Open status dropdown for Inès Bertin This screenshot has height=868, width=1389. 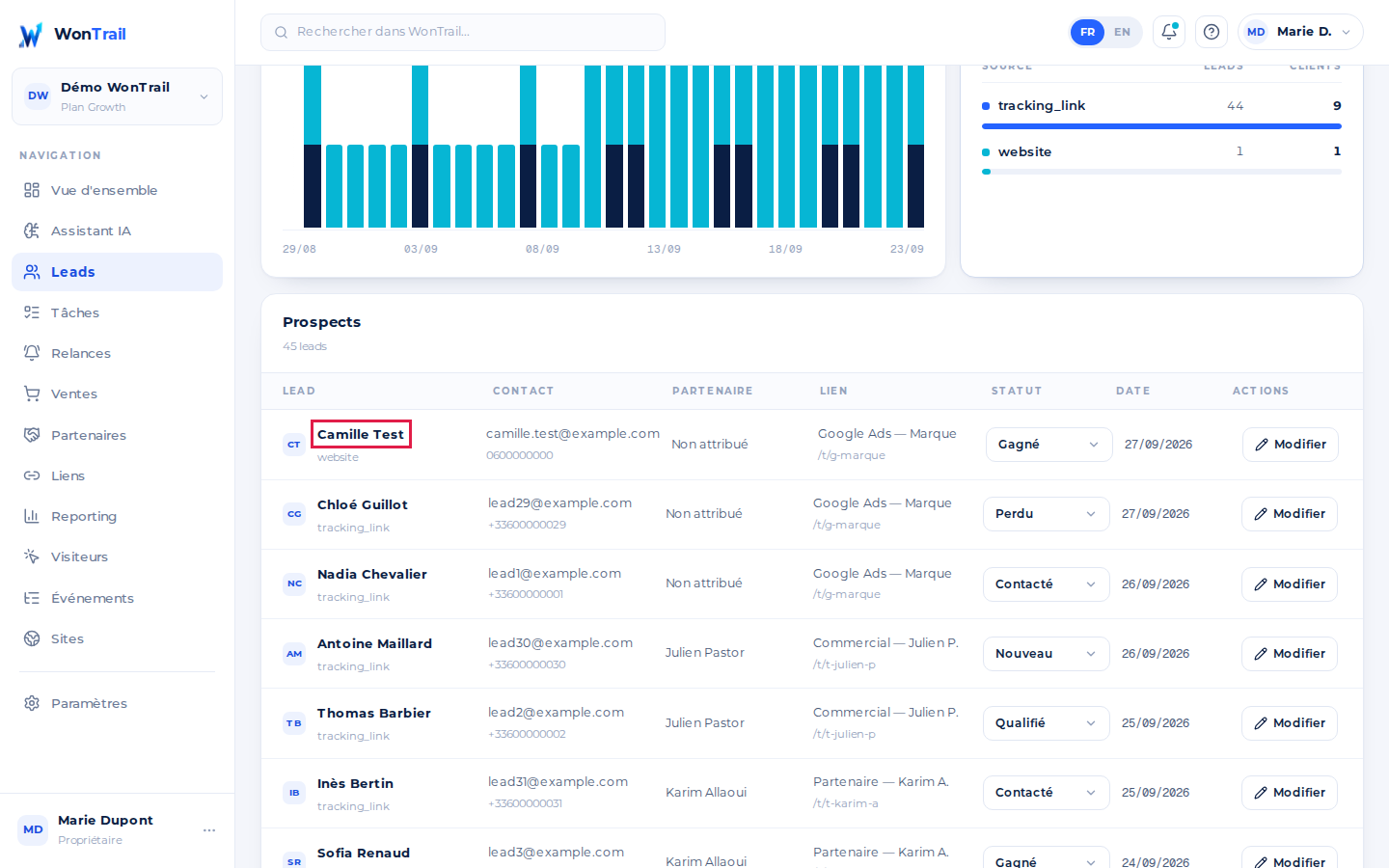[x=1047, y=793]
